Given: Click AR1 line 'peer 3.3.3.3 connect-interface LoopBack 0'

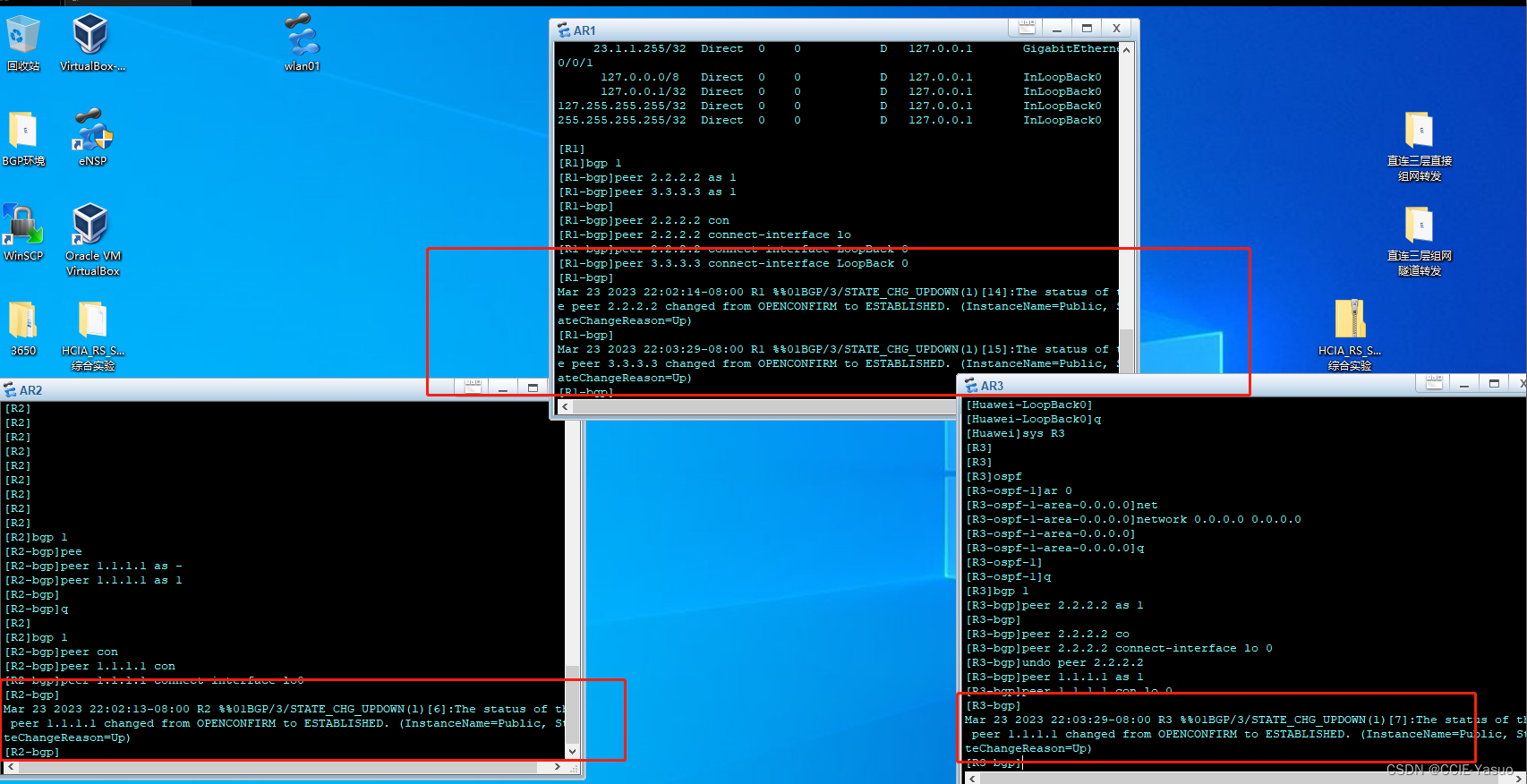Looking at the screenshot, I should coord(733,263).
